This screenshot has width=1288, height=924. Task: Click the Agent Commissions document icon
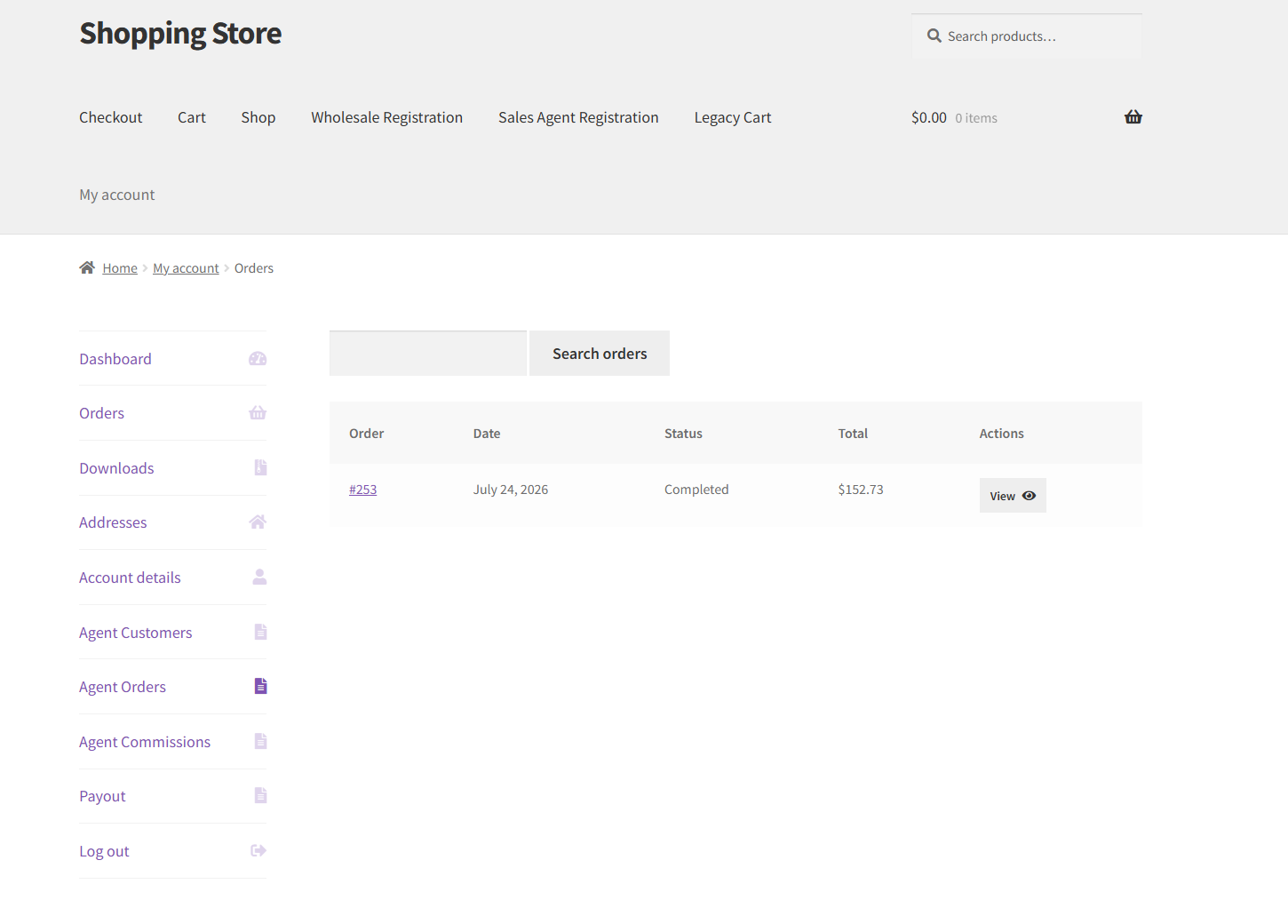[x=260, y=741]
